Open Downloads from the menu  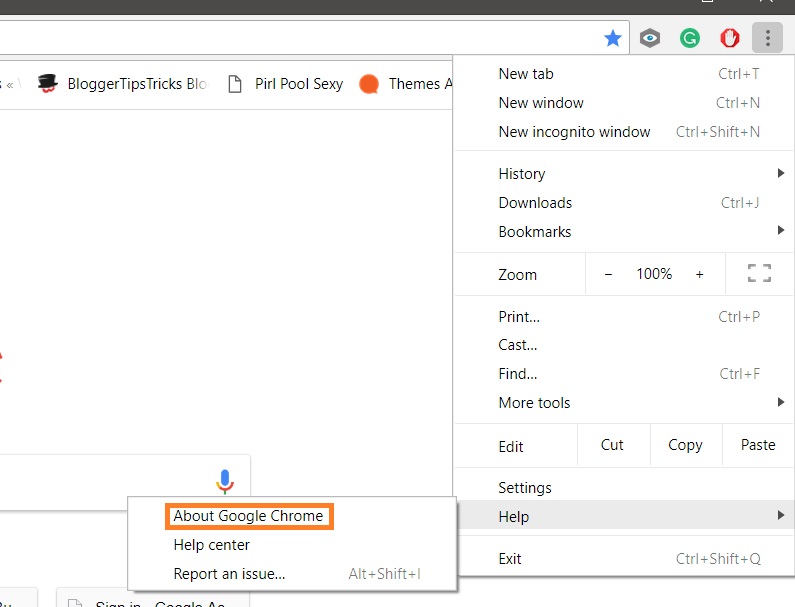pos(624,203)
